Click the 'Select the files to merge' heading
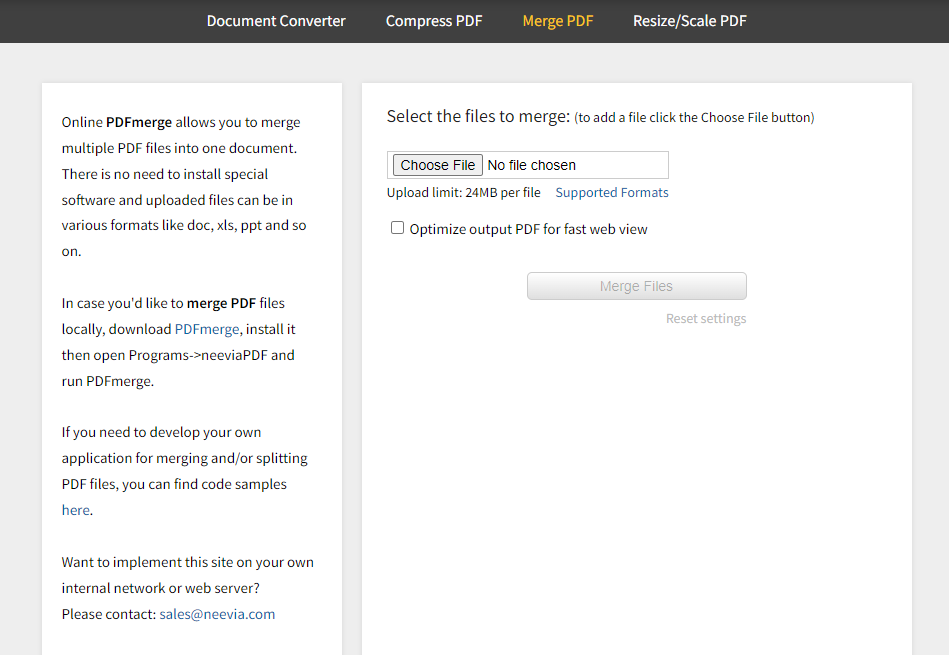 478,117
